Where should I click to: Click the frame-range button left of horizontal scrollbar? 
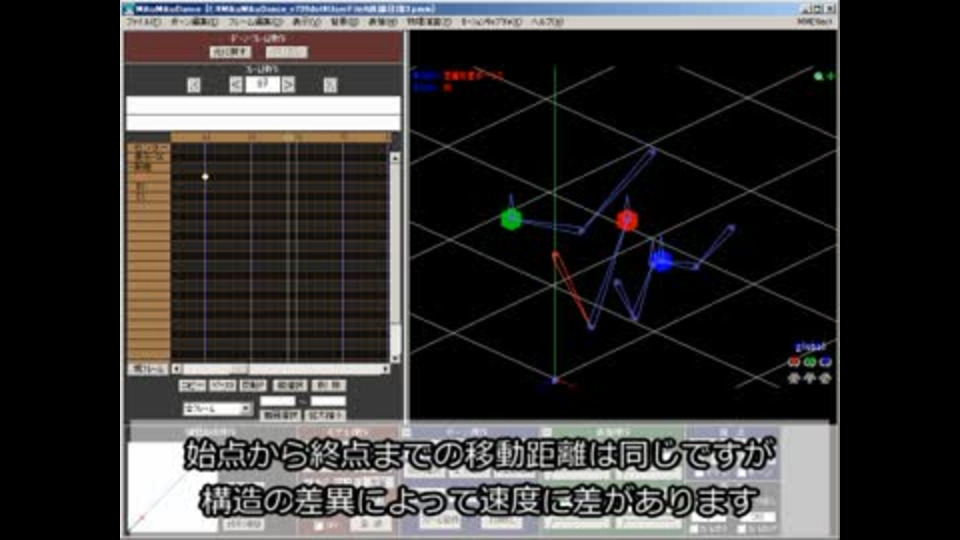(148, 369)
